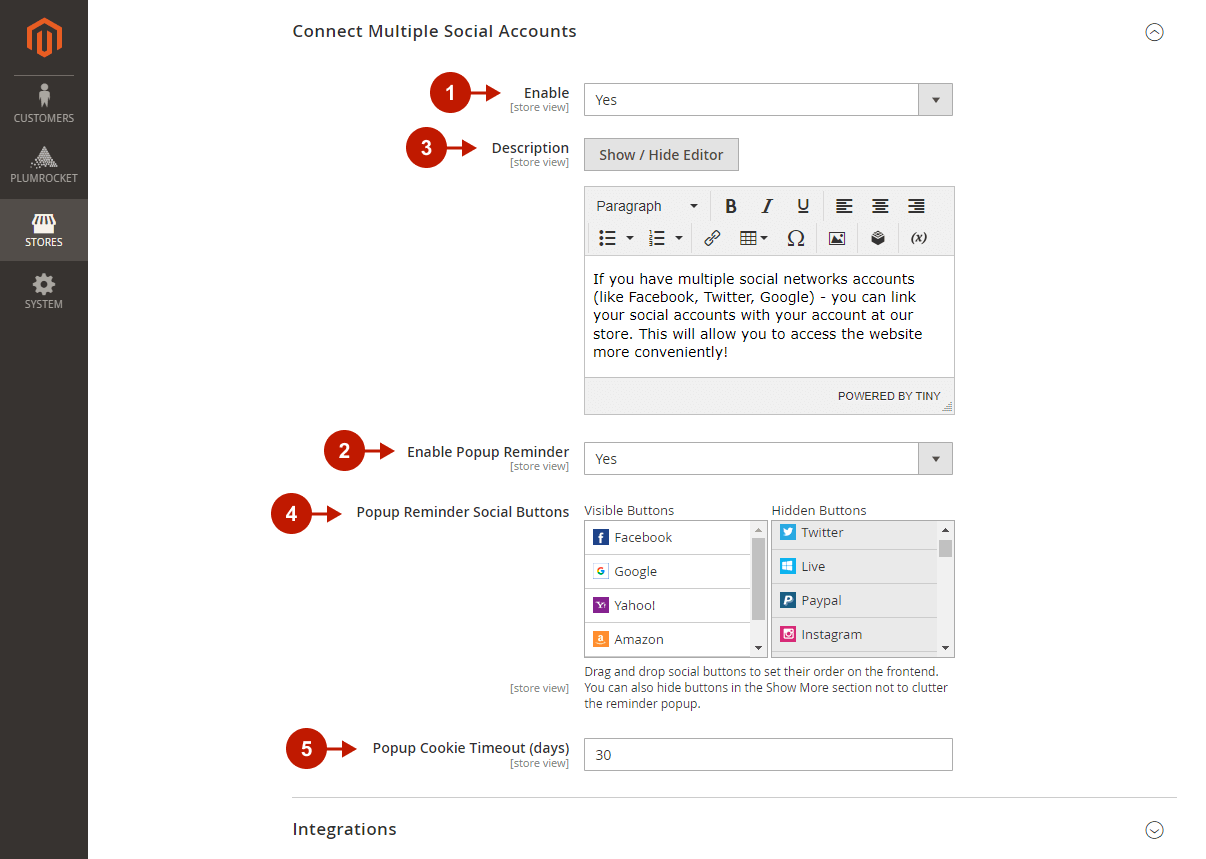Align description text to the right
Viewport: 1206px width, 859px height.
pos(916,206)
